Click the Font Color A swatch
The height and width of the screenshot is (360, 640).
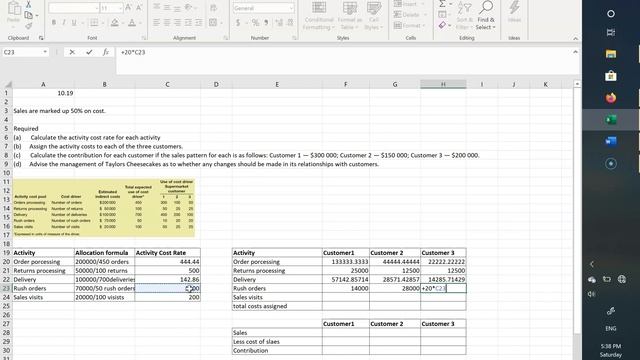point(132,23)
